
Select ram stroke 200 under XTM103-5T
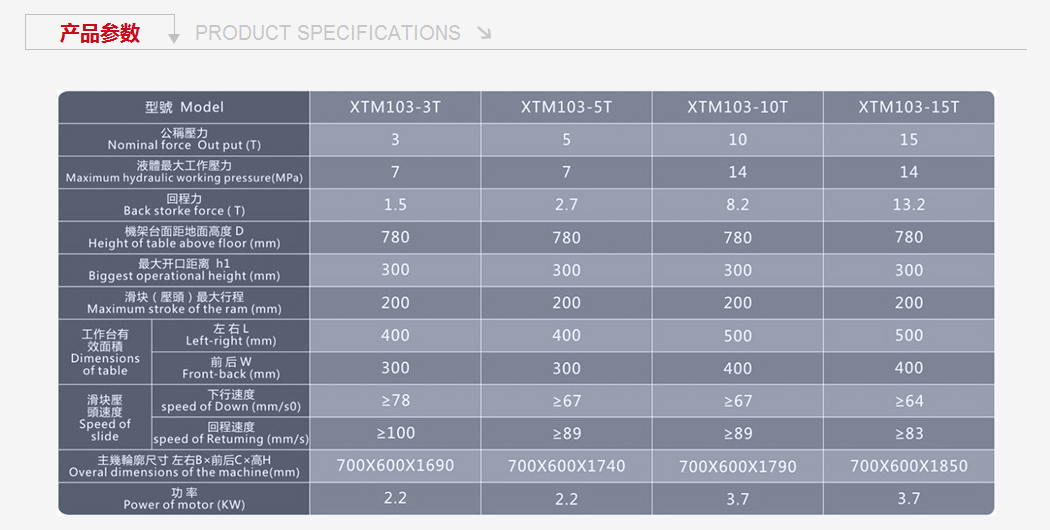tap(567, 303)
